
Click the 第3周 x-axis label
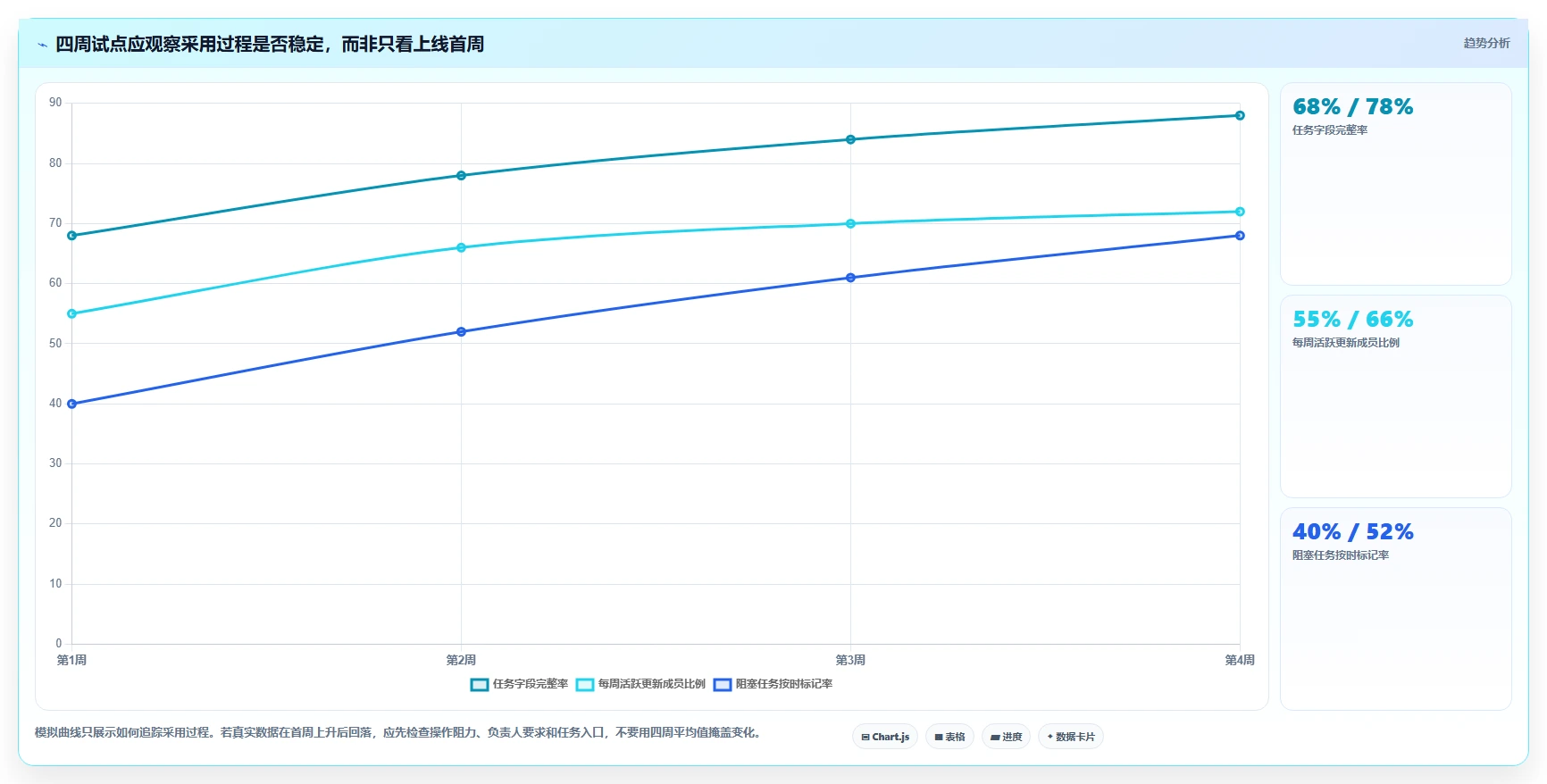click(850, 661)
